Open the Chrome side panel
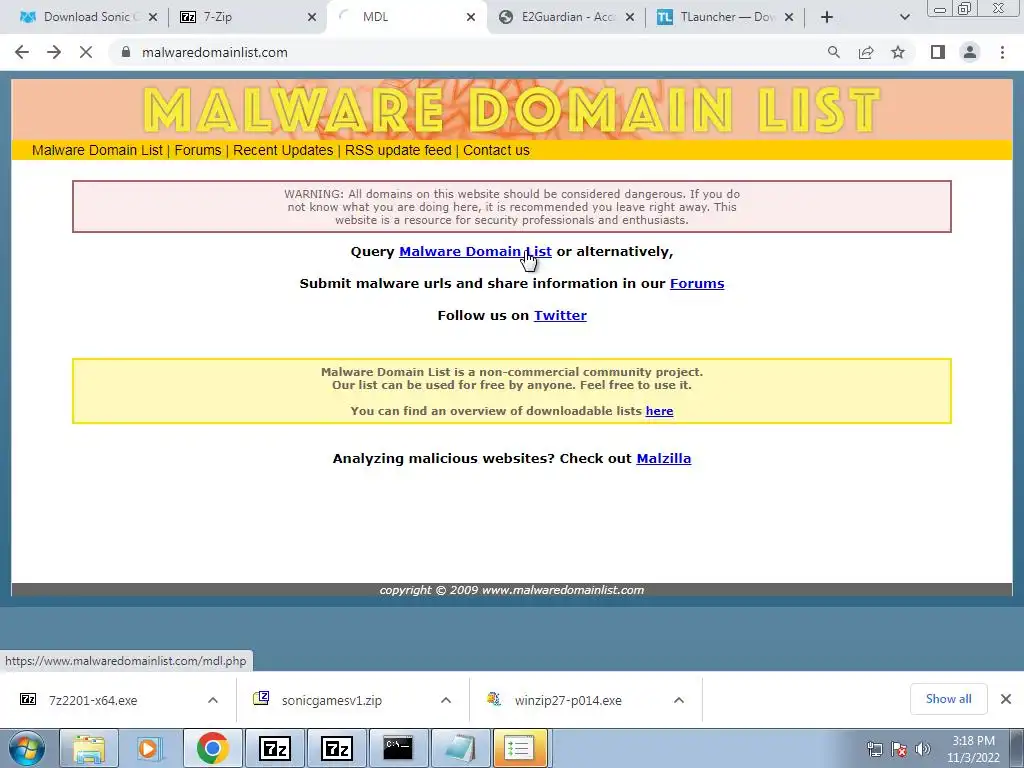The image size is (1024, 768). [x=938, y=52]
